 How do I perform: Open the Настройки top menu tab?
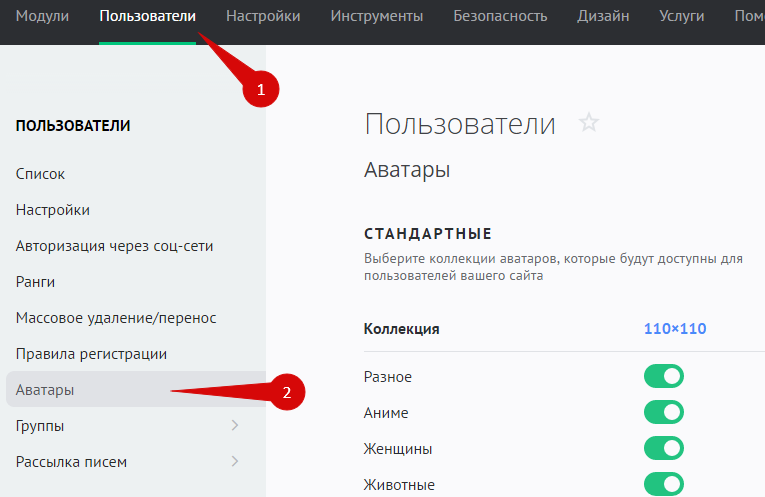click(263, 16)
